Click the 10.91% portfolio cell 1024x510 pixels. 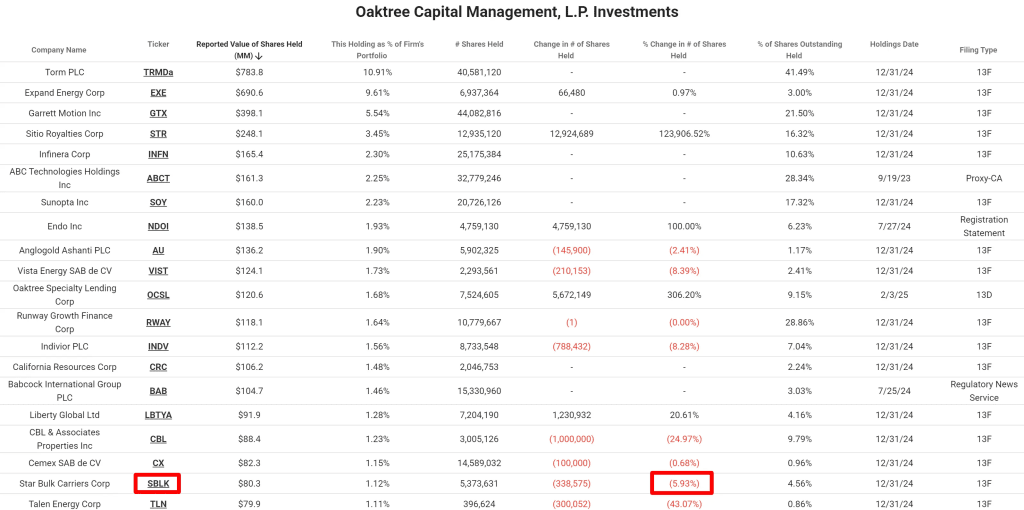[377, 72]
